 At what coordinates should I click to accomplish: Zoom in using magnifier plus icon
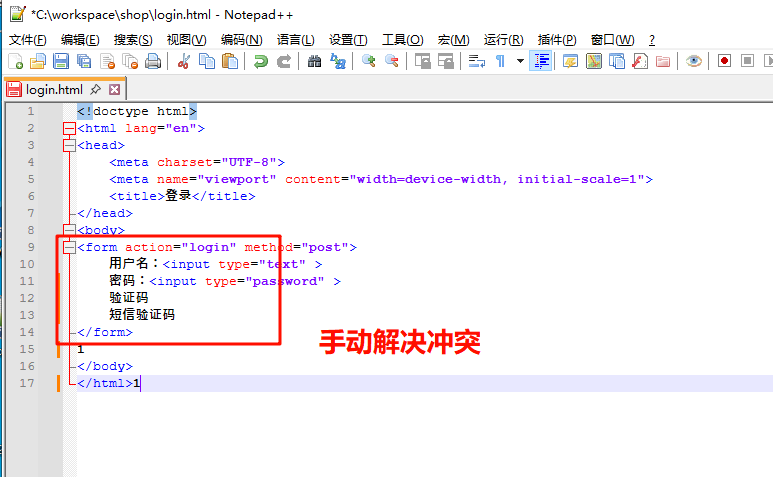click(x=369, y=62)
